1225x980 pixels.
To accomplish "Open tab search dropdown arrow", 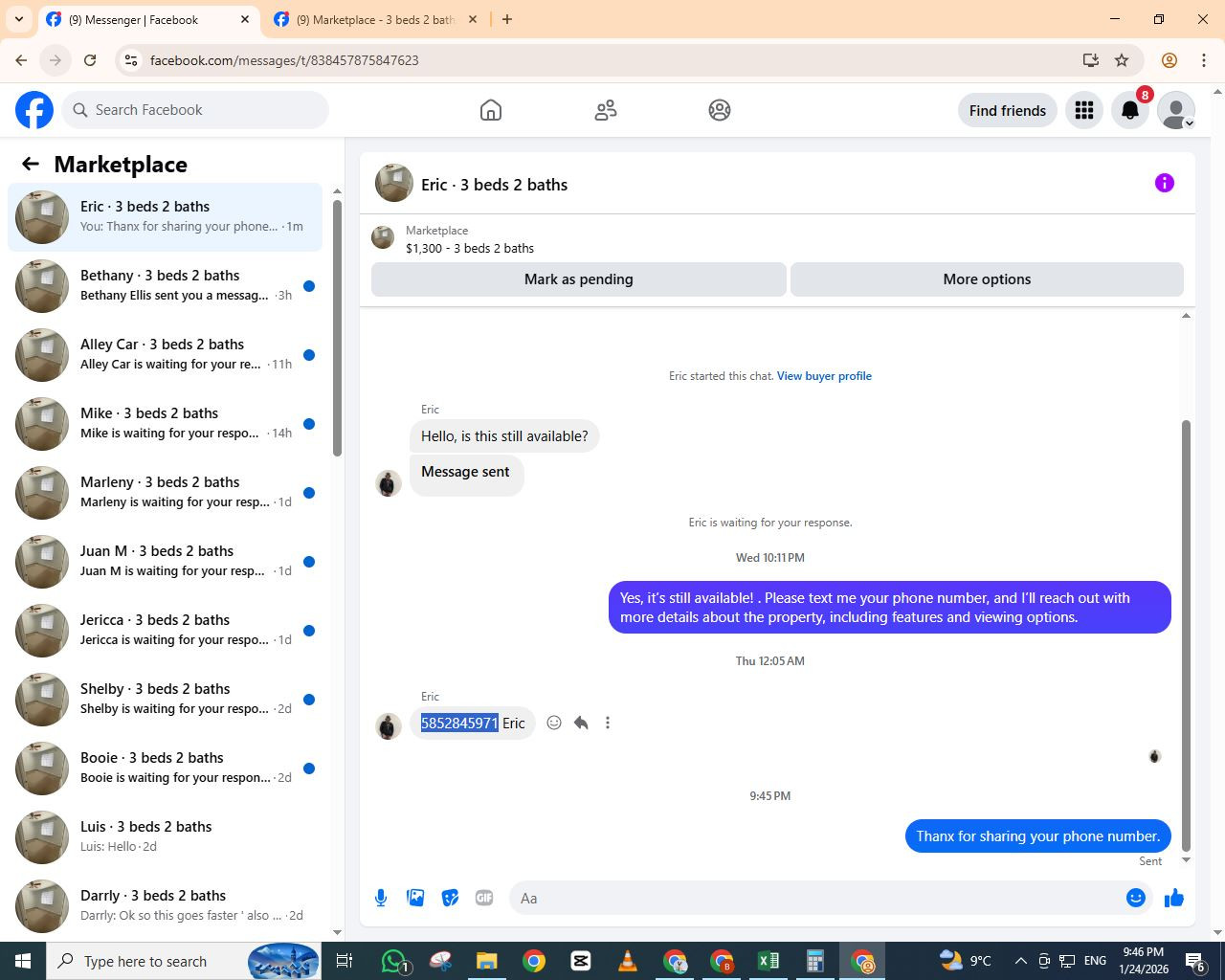I will coord(18,19).
